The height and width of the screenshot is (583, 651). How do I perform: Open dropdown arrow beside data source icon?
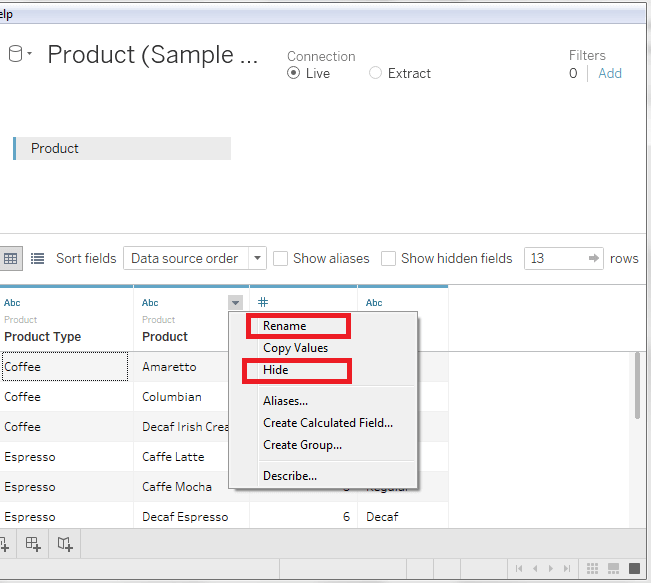29,53
